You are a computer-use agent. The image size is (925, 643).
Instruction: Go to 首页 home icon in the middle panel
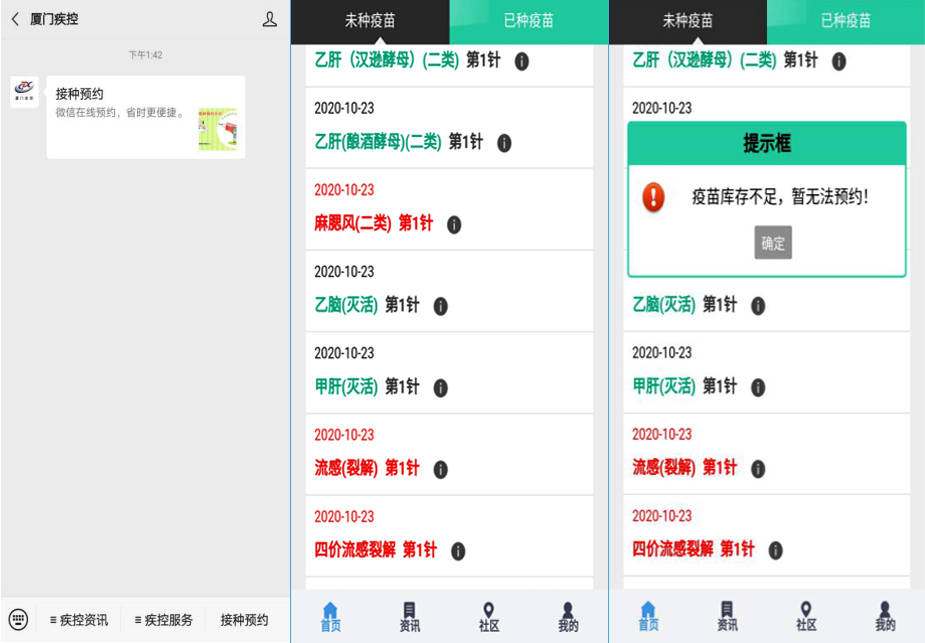point(330,617)
